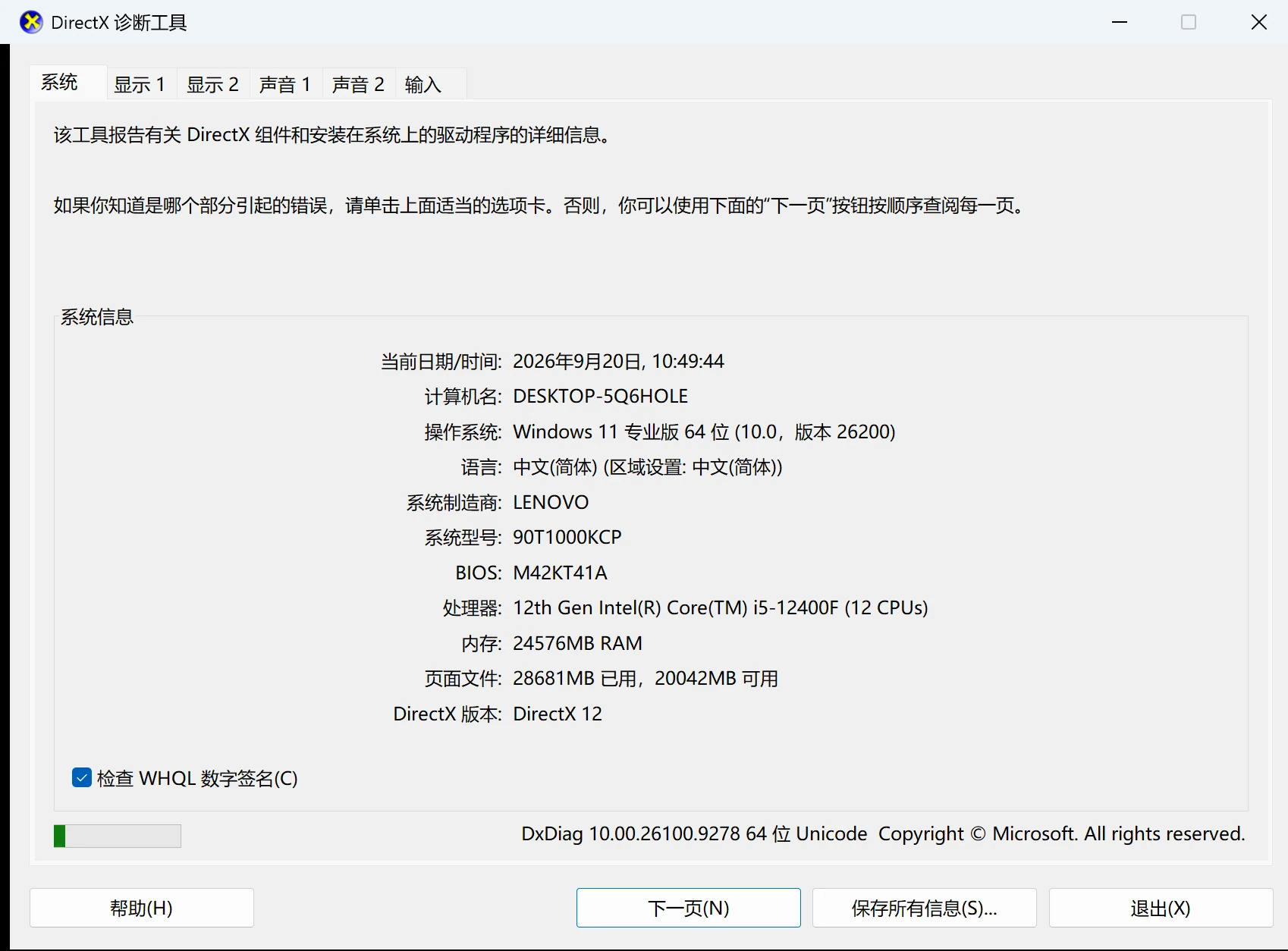
Task: Click the green loading progress bar
Action: pyautogui.click(x=118, y=836)
